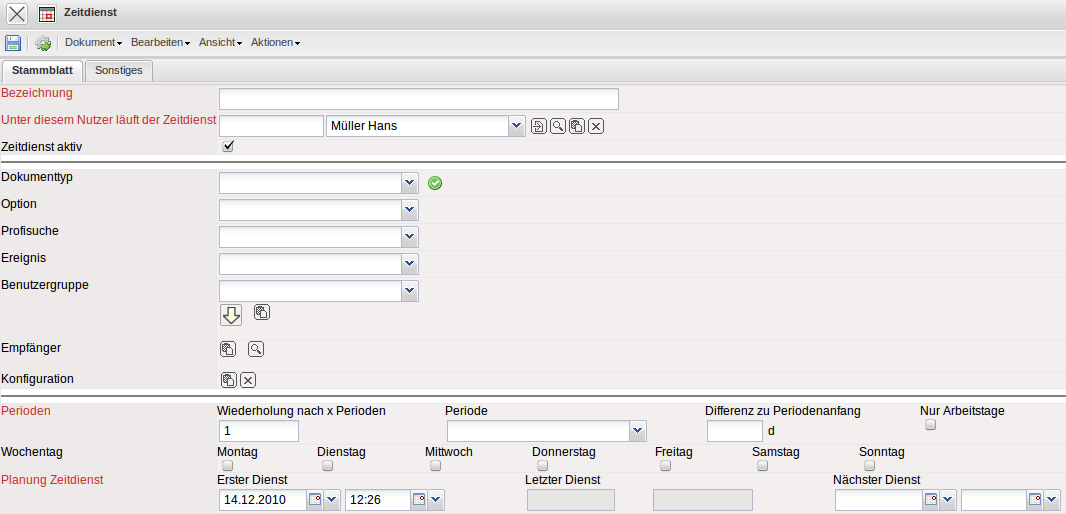The height and width of the screenshot is (514, 1066).
Task: Click the X clear icon beside user field
Action: click(x=595, y=126)
